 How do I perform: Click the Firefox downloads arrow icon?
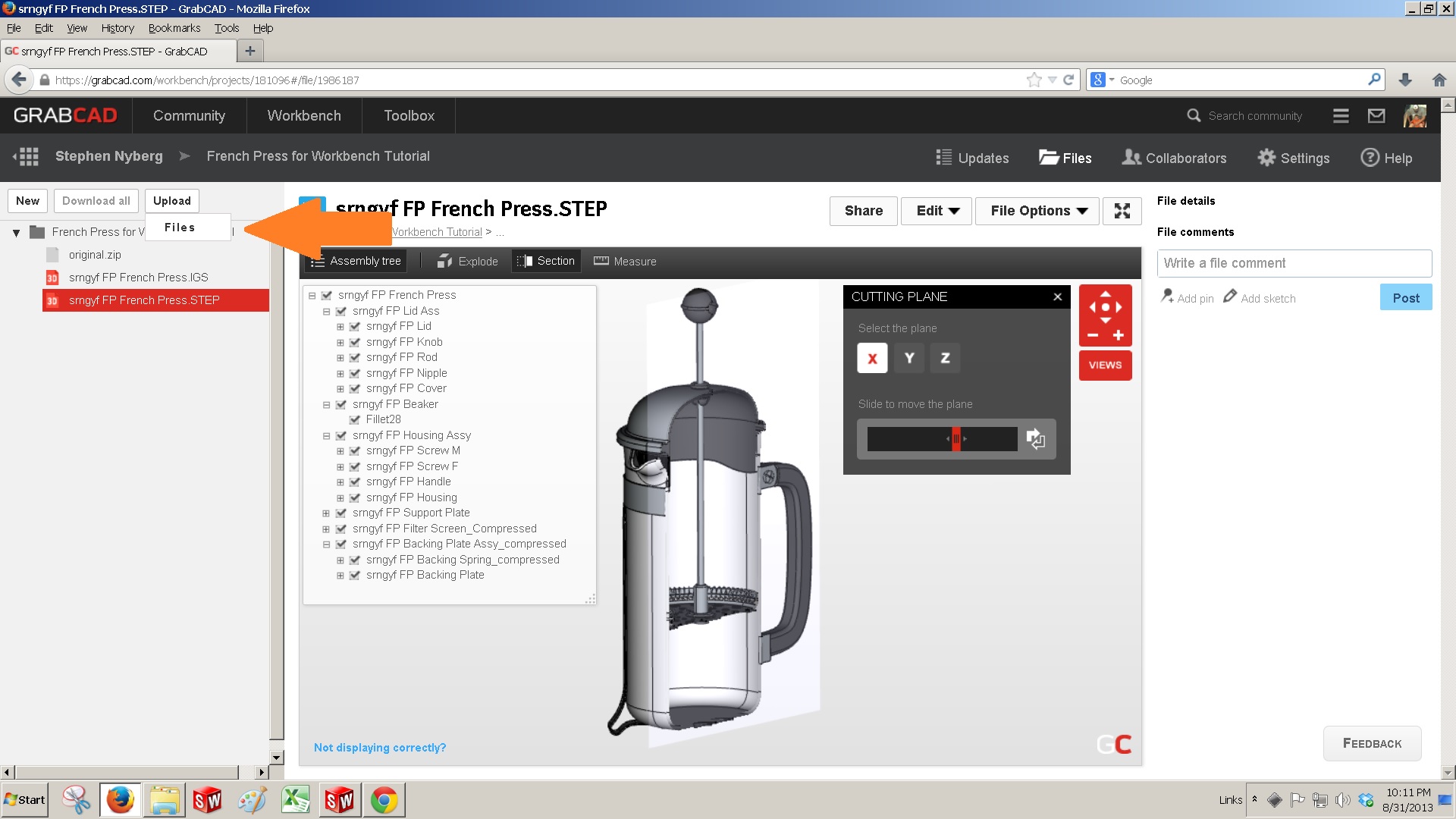(x=1405, y=80)
